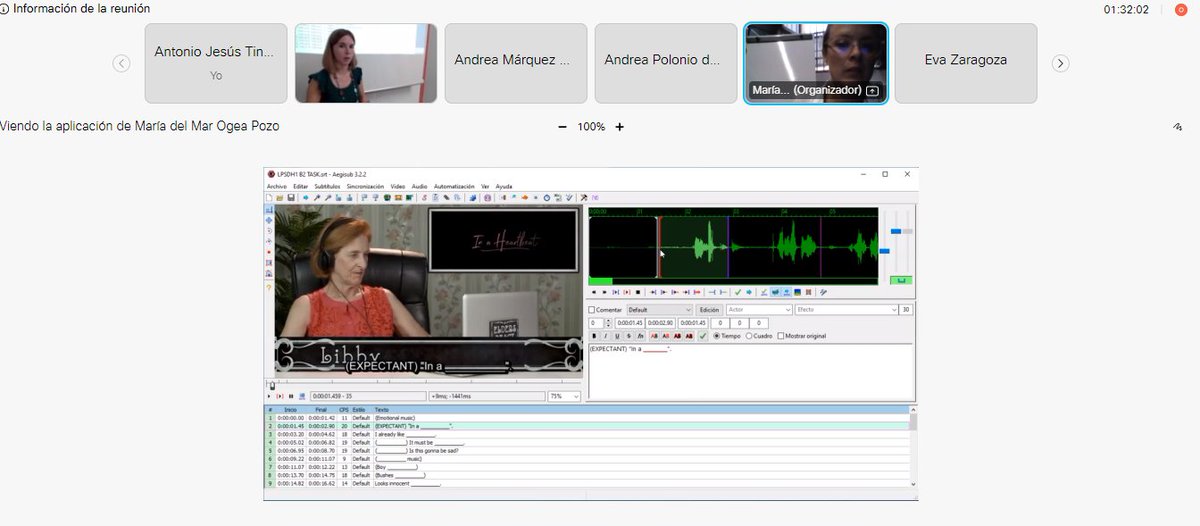Pause video playback button
1200x526 pixels.
(x=291, y=396)
